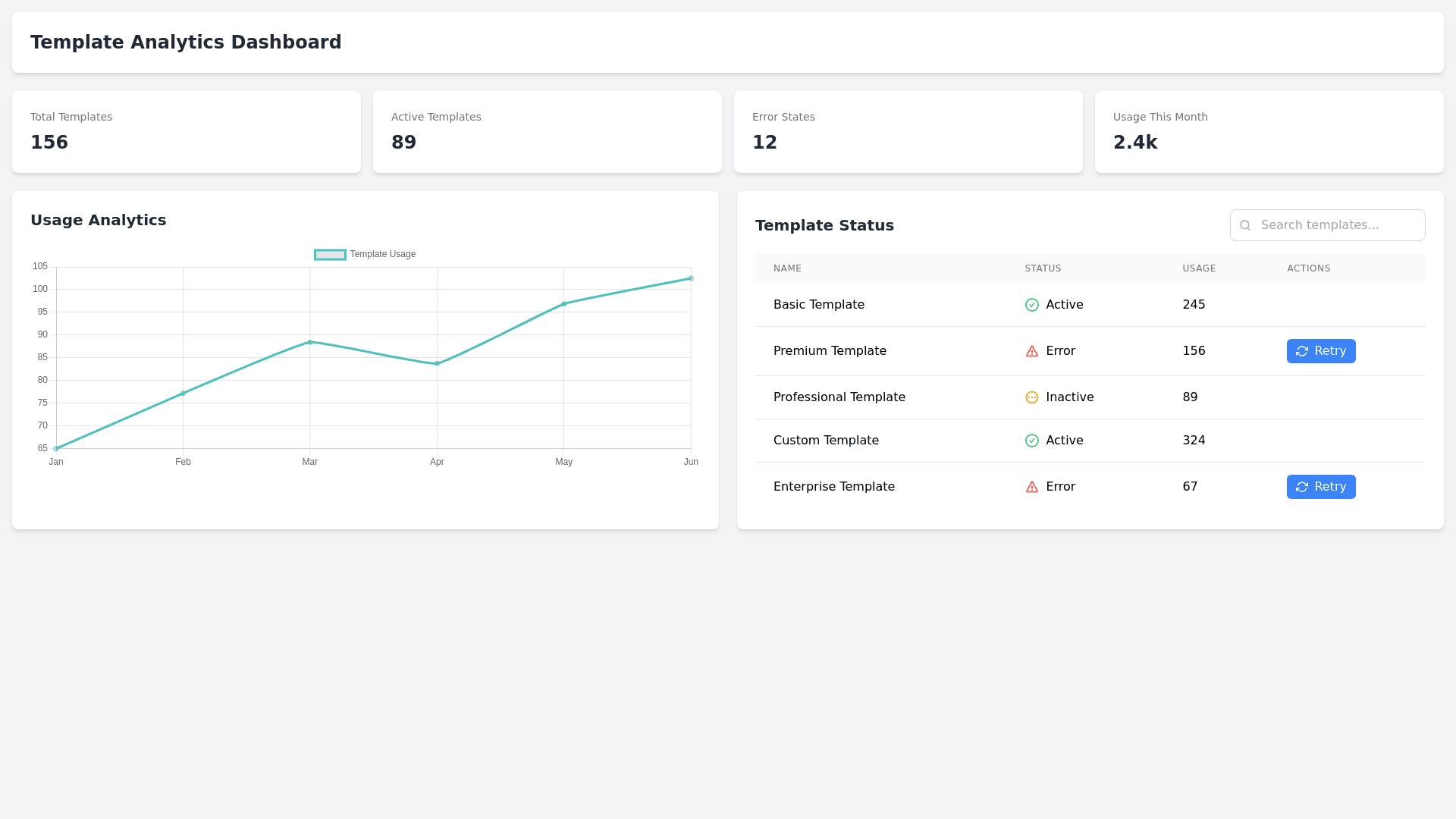This screenshot has width=1456, height=819.
Task: Click green check icon on Custom Template row
Action: 1031,441
